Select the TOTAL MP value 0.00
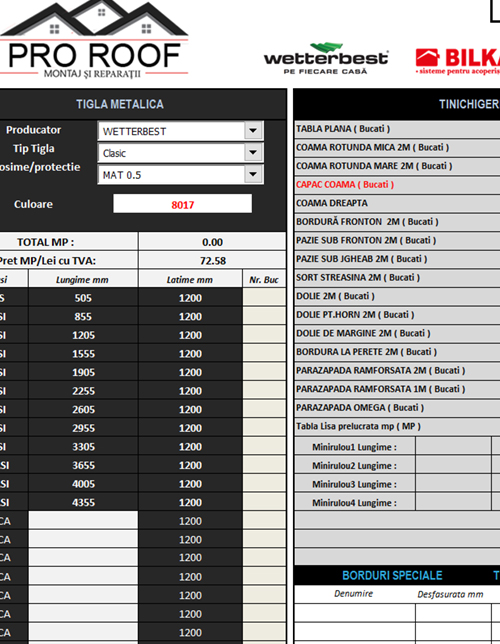500x644 pixels. [x=212, y=242]
